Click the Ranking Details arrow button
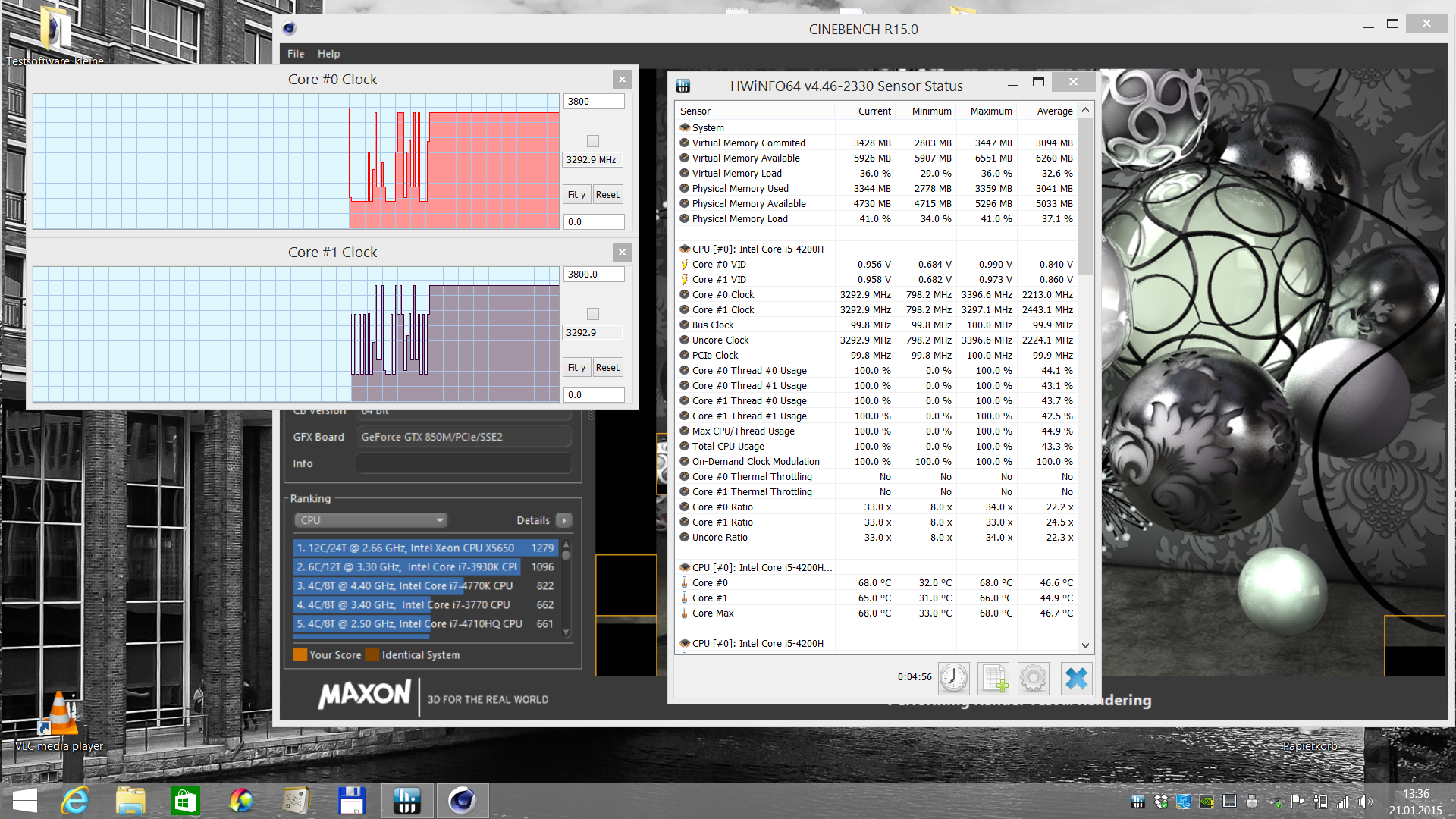The image size is (1456, 819). pos(563,520)
